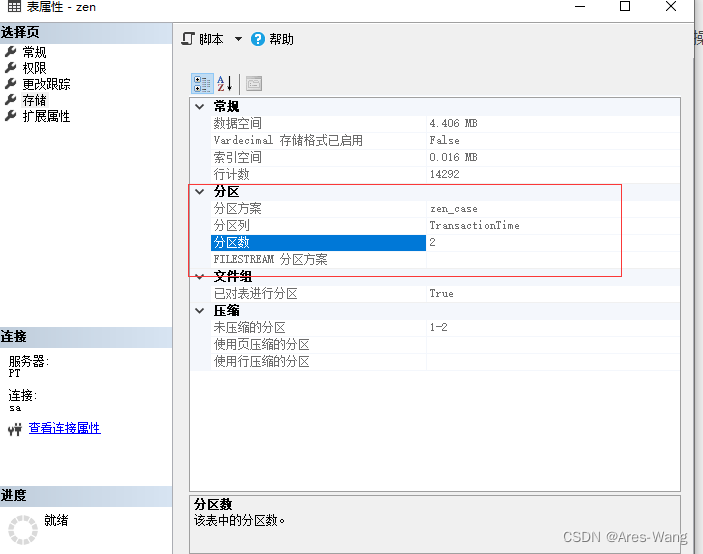Sort properties alphabetically A-Z

(x=225, y=84)
